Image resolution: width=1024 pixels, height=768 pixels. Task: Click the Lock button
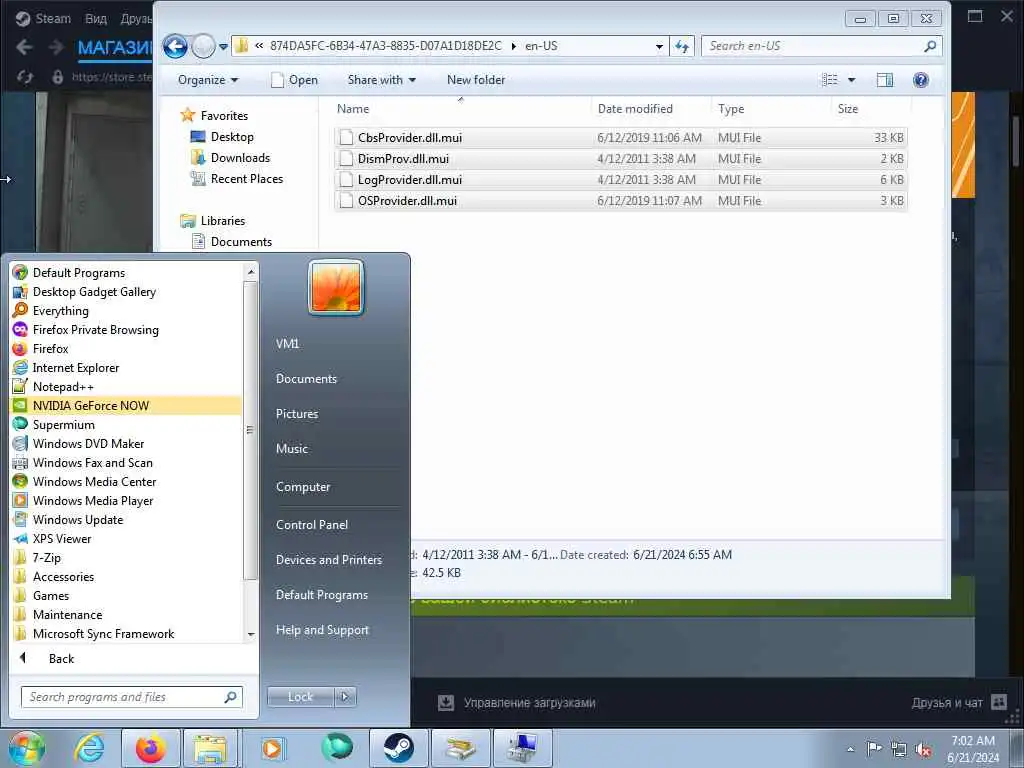coord(300,697)
